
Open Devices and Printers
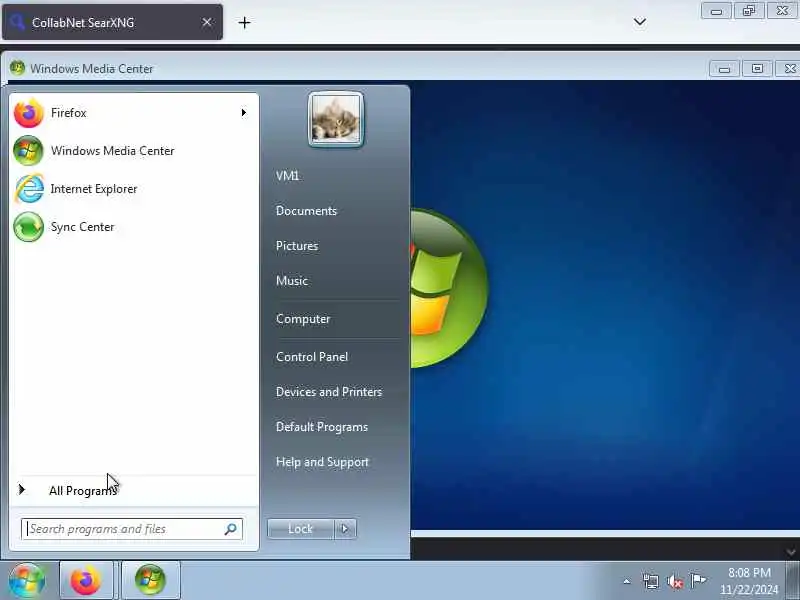[x=329, y=392]
